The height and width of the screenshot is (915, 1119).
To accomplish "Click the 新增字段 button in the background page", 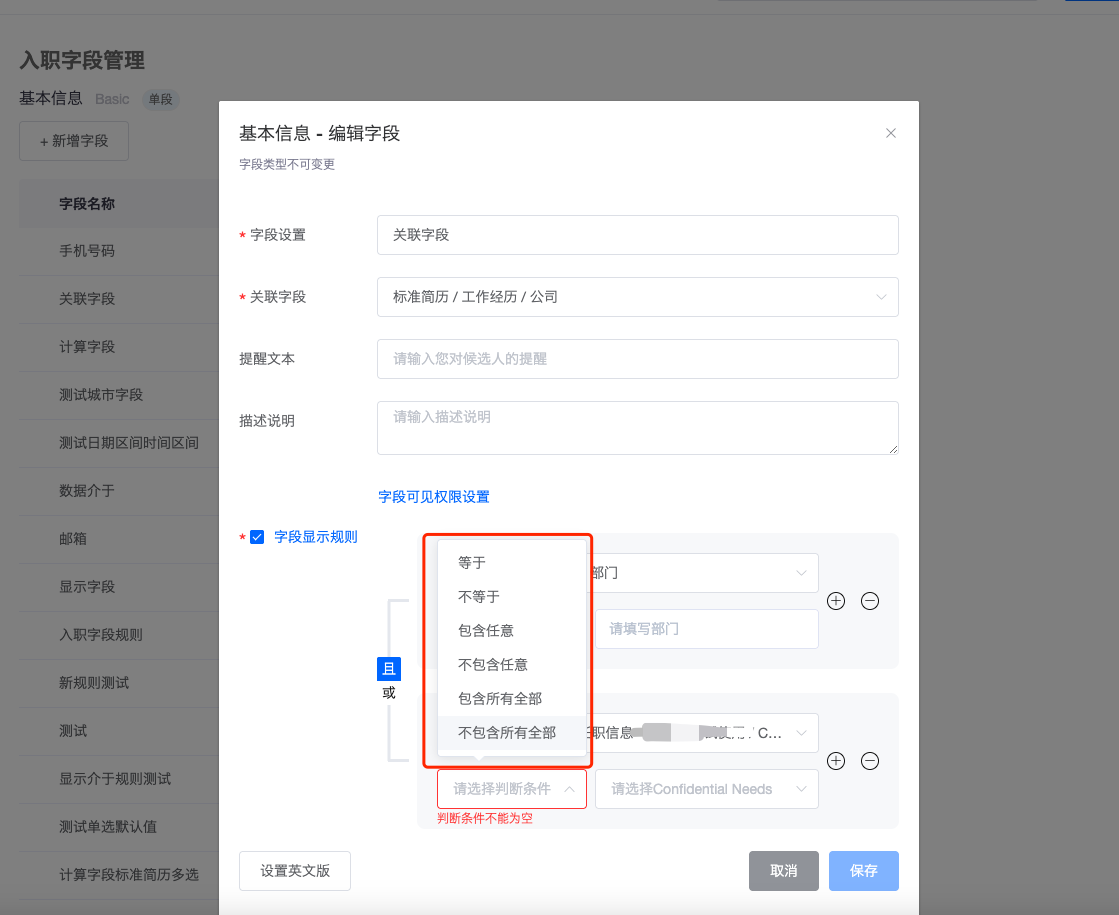I will point(74,141).
